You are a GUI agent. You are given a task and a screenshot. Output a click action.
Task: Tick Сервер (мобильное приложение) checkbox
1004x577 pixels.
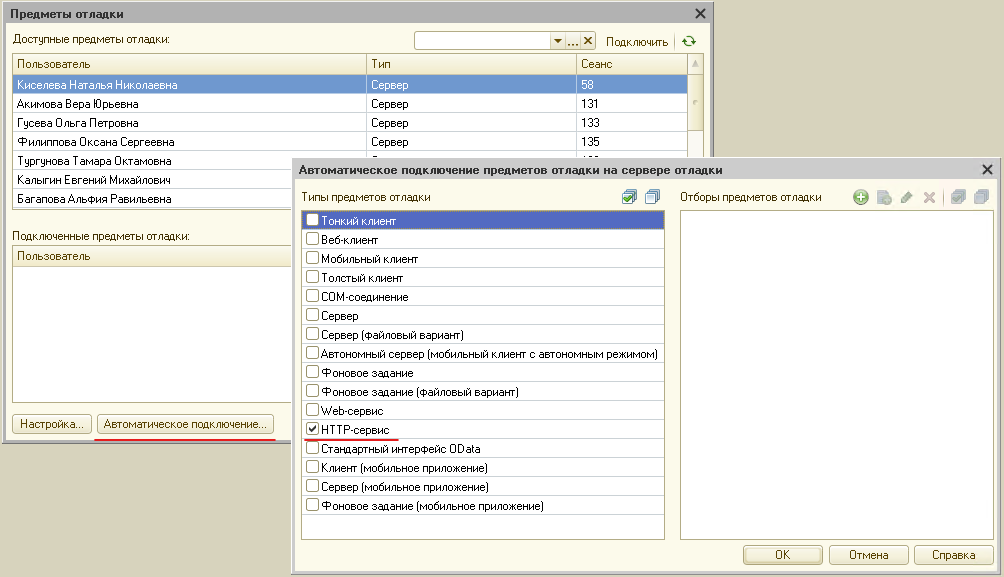tap(312, 486)
